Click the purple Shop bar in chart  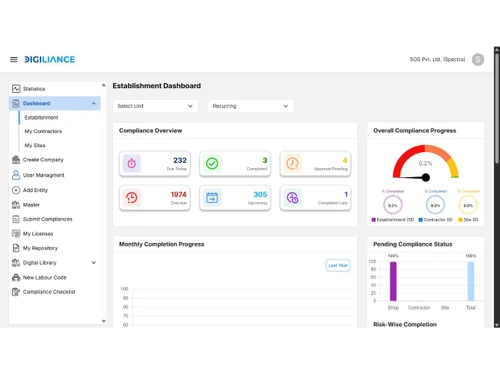(393, 281)
